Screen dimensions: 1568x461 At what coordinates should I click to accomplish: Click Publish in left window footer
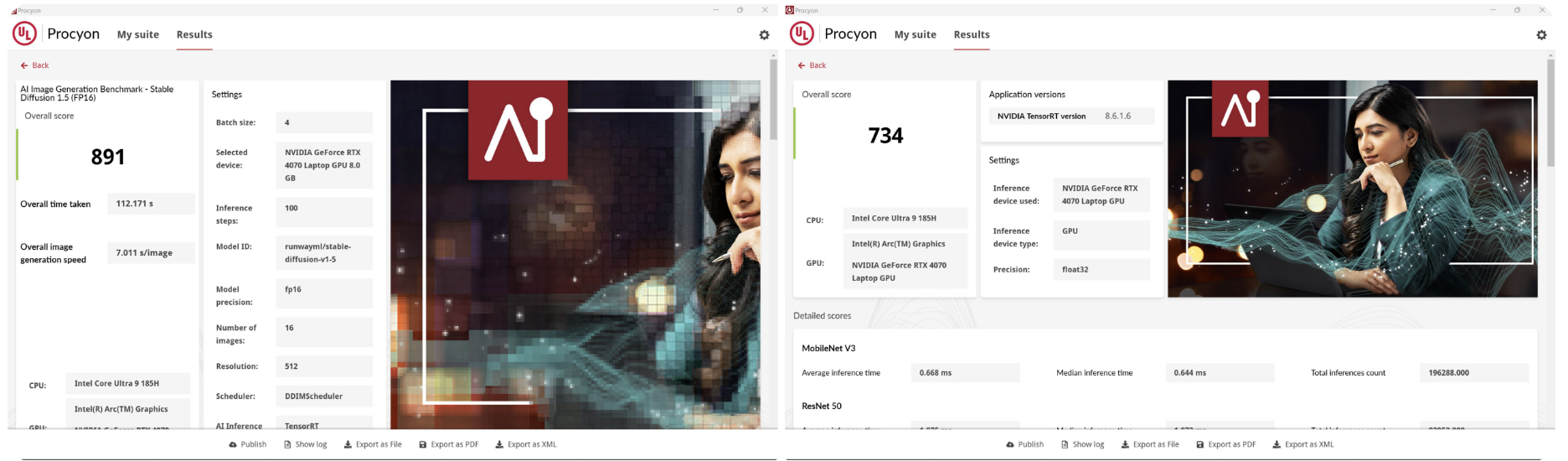point(248,444)
